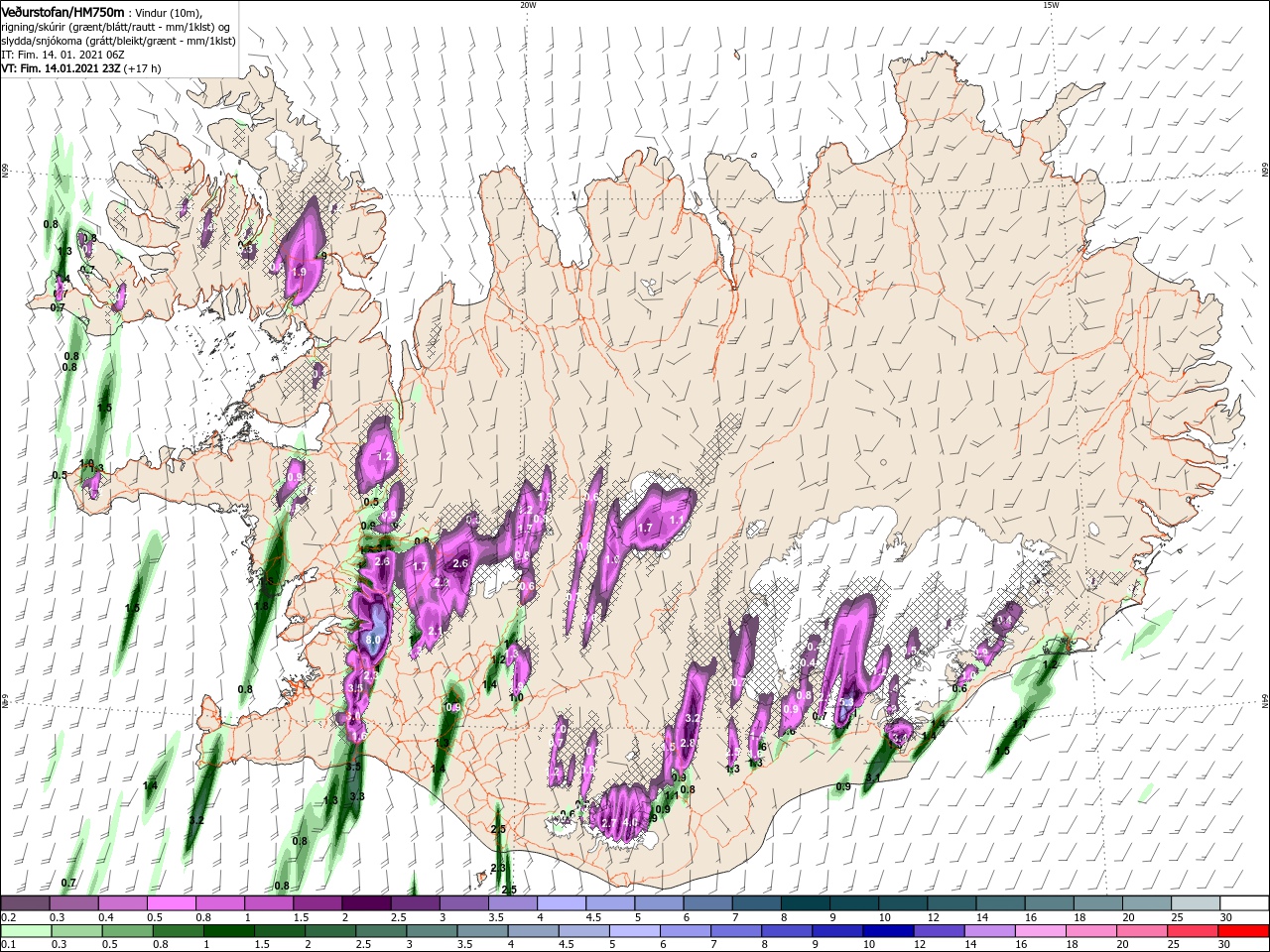Click the bright red bottom-row swatch labeled 30

[1243, 931]
